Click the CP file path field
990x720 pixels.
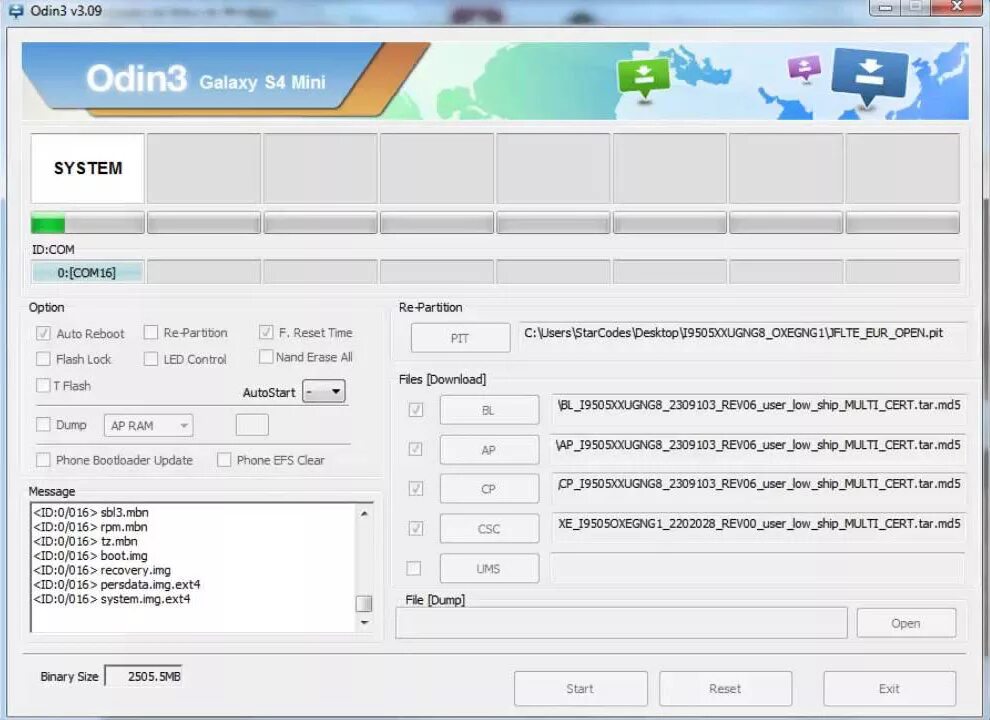point(758,488)
